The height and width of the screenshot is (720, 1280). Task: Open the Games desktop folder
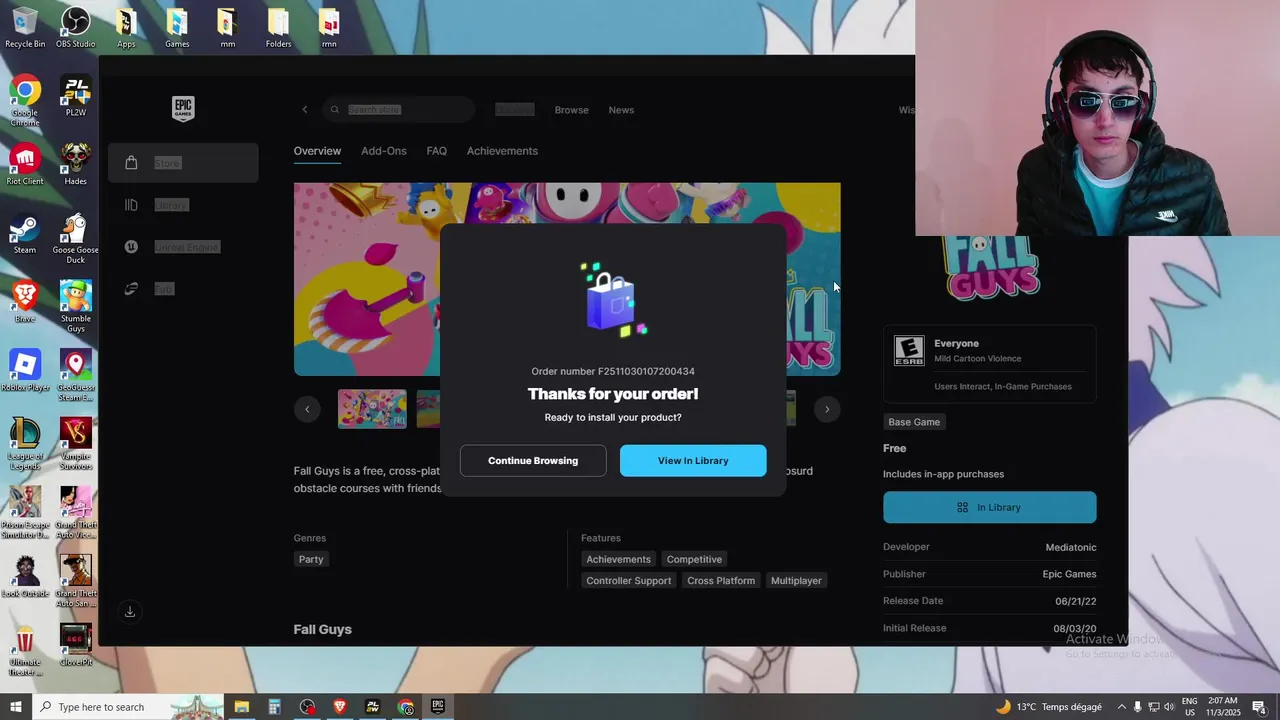click(177, 28)
